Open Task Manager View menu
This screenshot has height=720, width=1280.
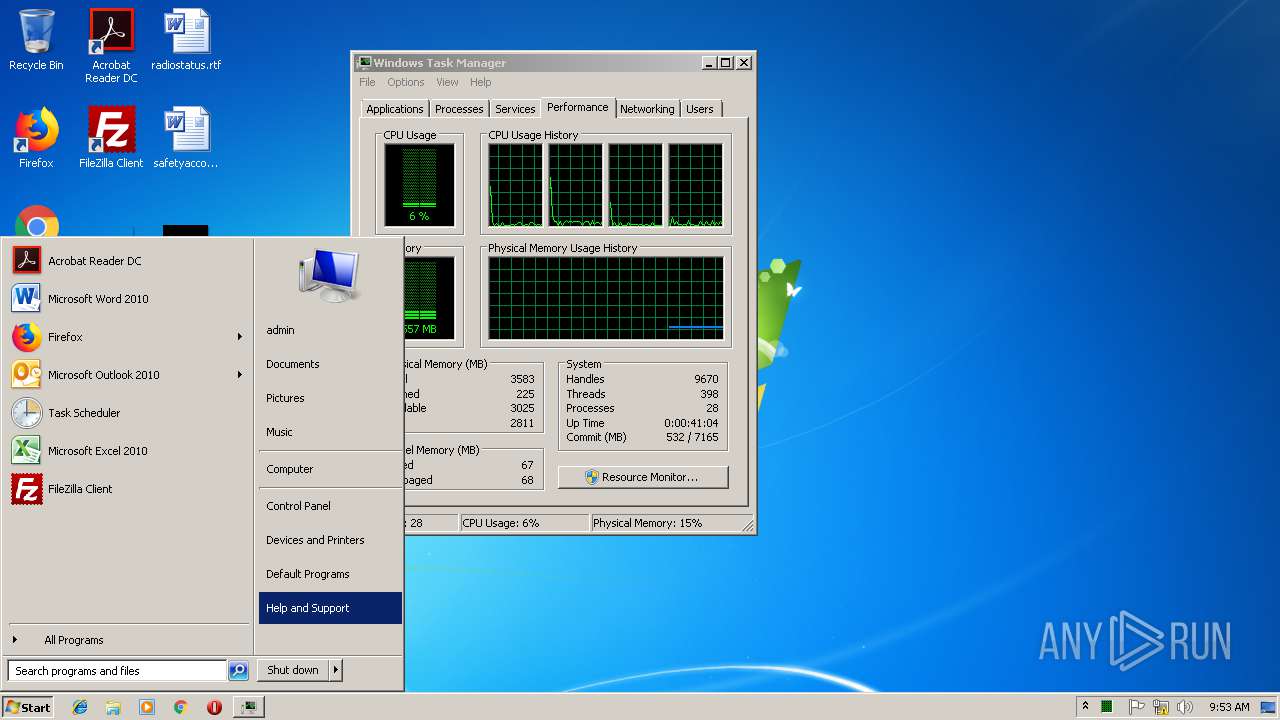pos(447,82)
